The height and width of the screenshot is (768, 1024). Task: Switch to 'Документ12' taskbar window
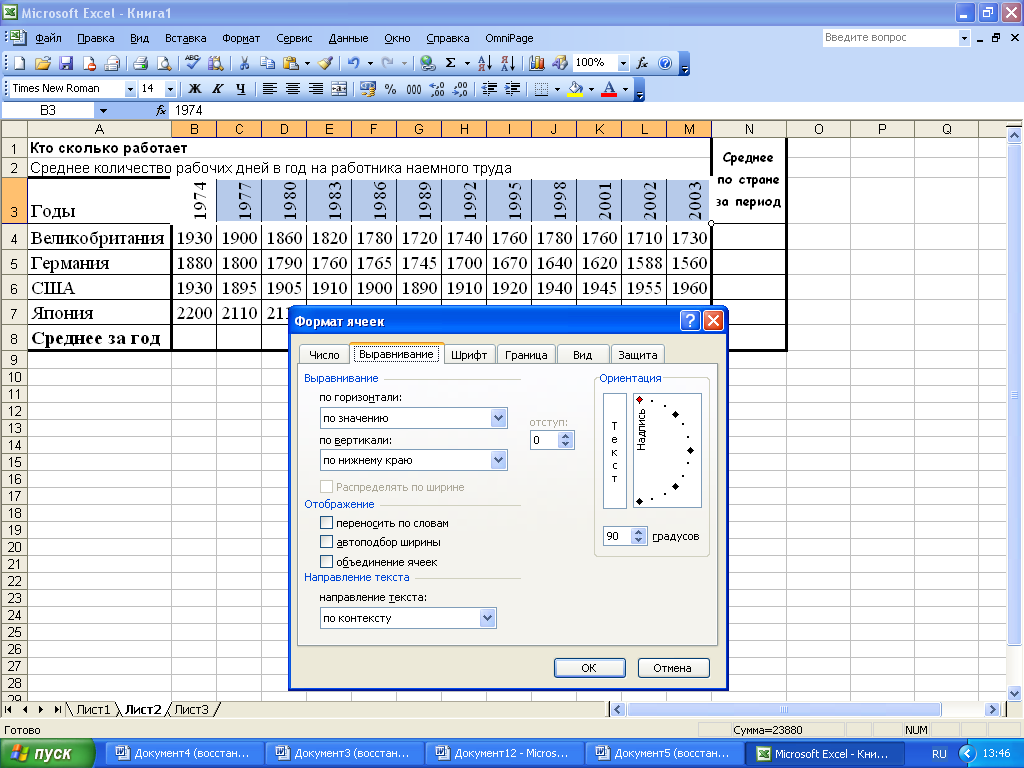pyautogui.click(x=504, y=753)
